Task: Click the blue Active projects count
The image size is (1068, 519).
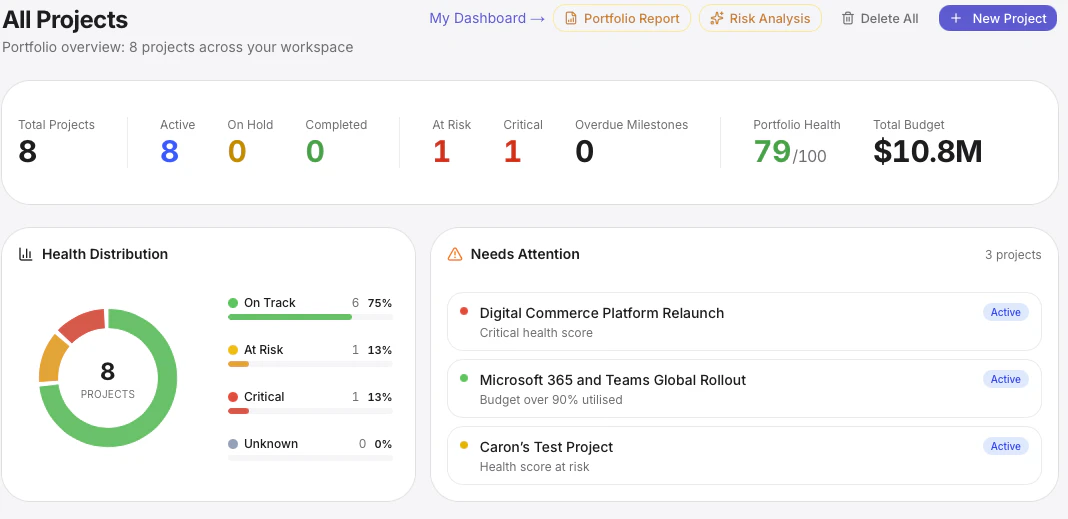Action: tap(170, 151)
